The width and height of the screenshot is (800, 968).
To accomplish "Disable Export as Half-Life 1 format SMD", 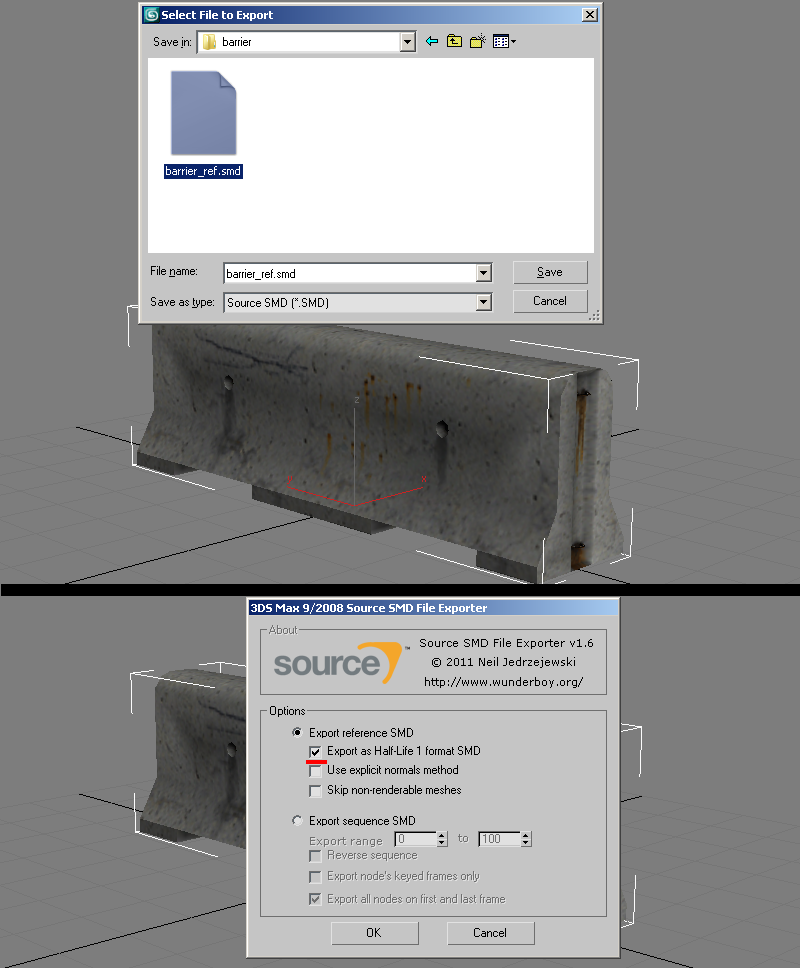I will pos(316,751).
